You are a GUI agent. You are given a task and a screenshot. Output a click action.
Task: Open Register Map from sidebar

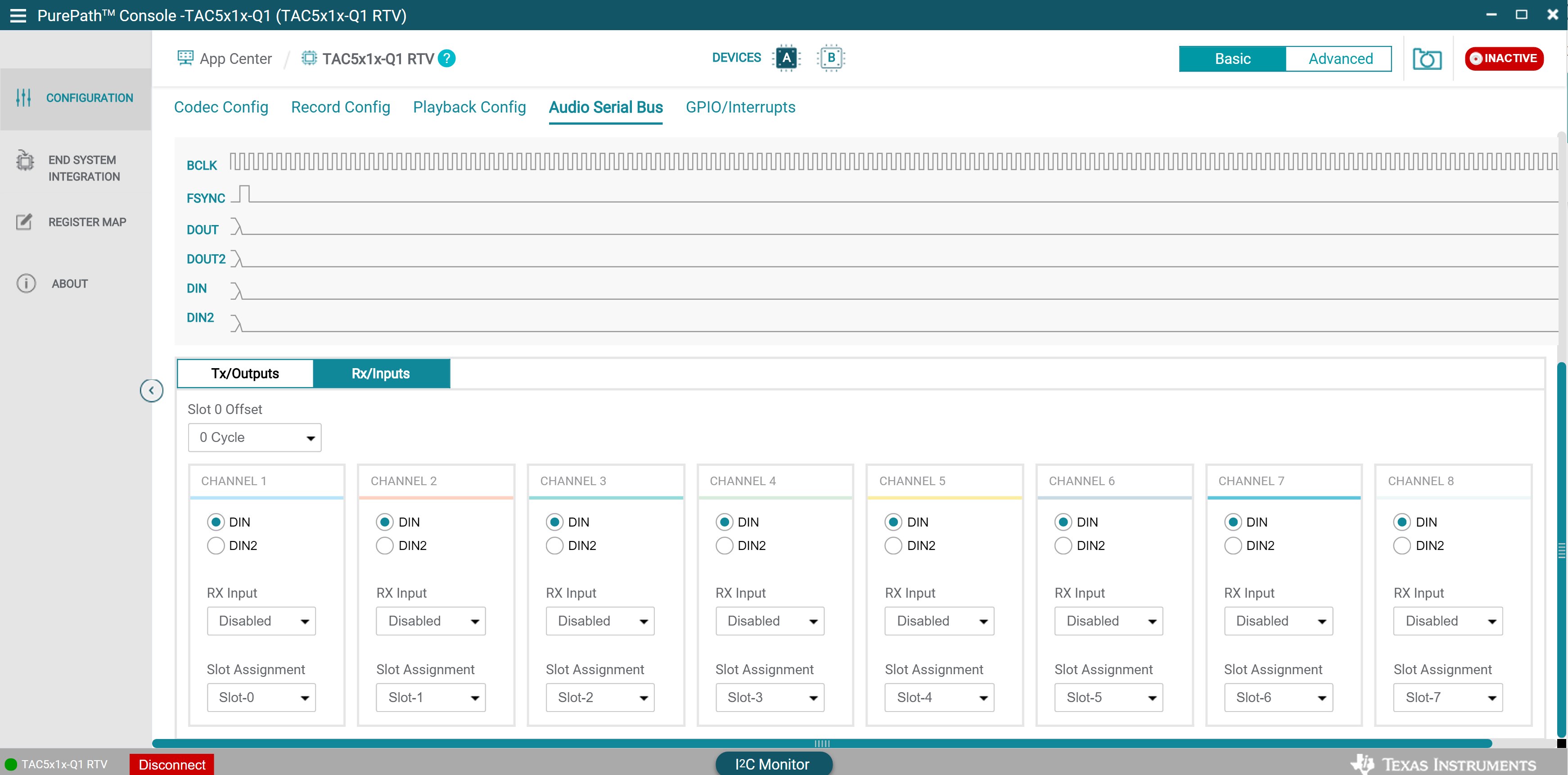87,222
